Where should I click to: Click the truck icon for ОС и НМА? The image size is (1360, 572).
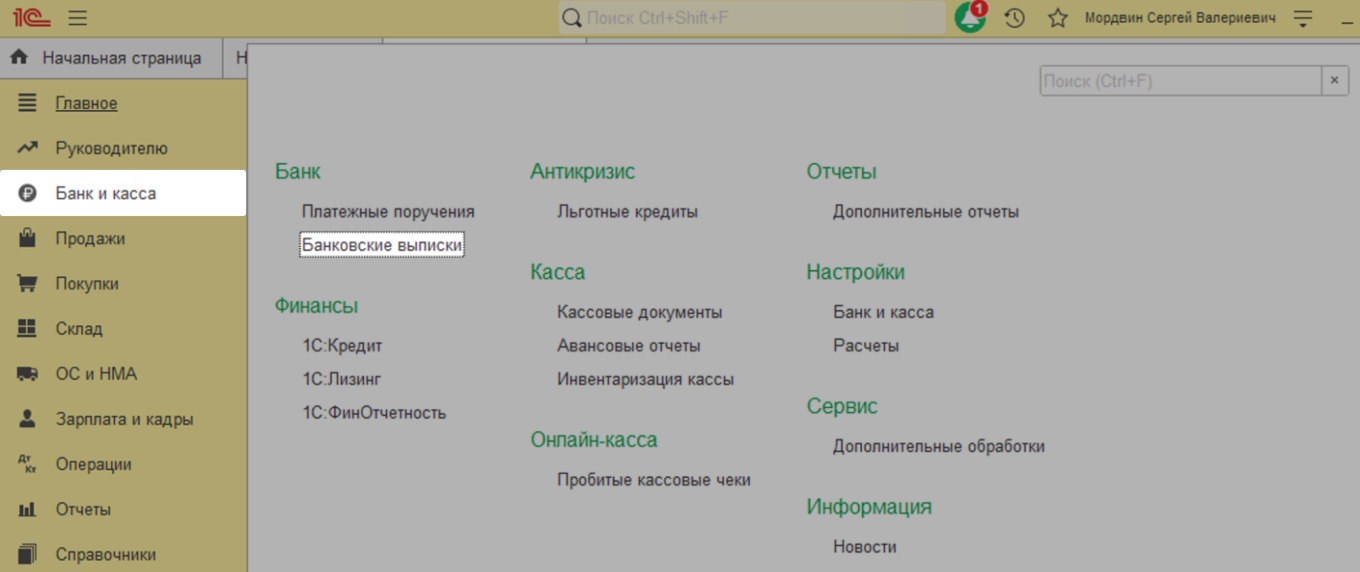27,374
